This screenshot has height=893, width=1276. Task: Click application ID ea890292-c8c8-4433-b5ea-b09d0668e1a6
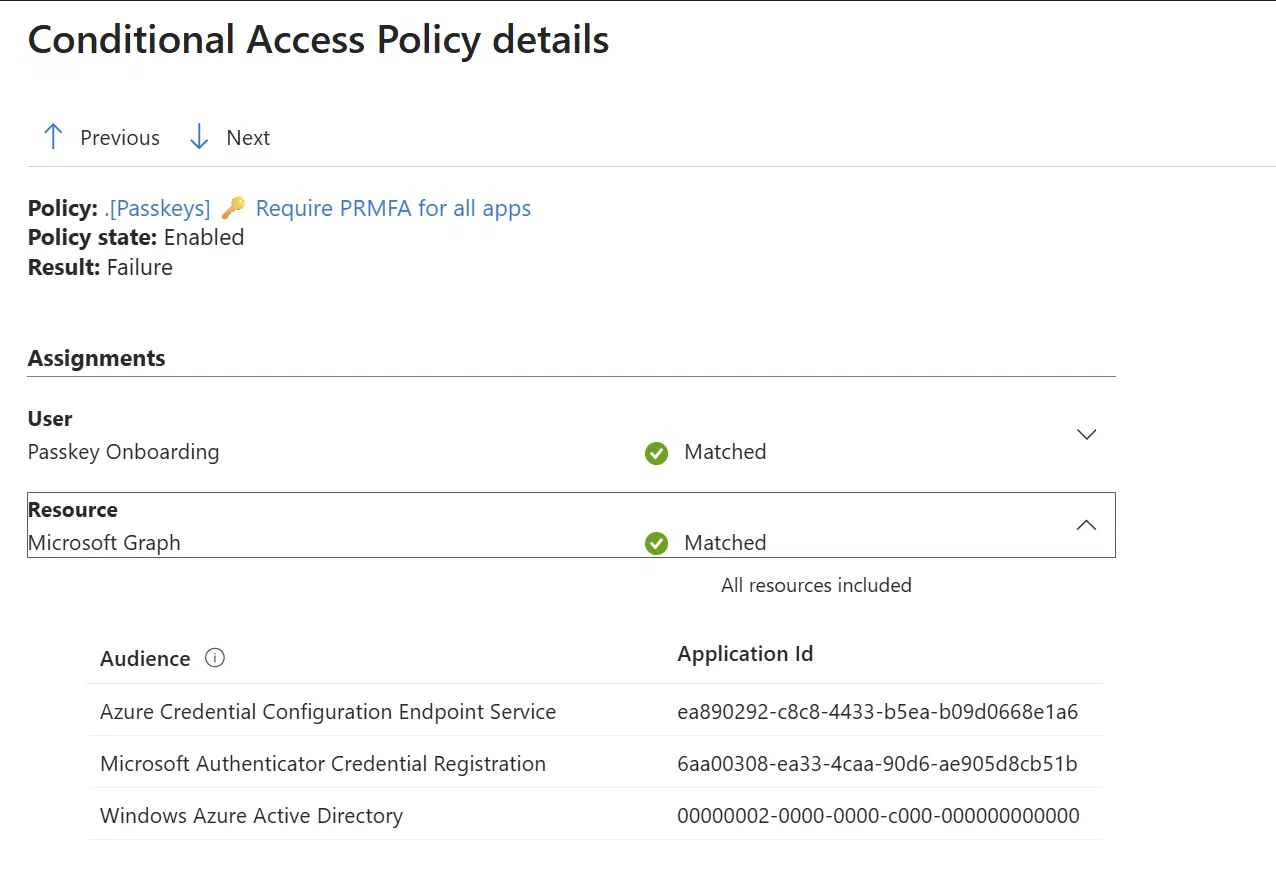[878, 712]
